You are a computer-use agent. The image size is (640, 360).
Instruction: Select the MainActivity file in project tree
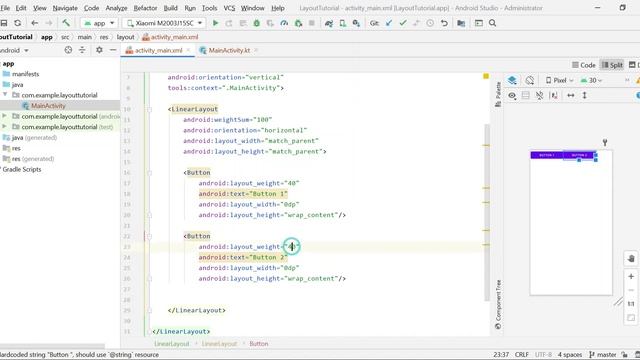pyautogui.click(x=48, y=106)
